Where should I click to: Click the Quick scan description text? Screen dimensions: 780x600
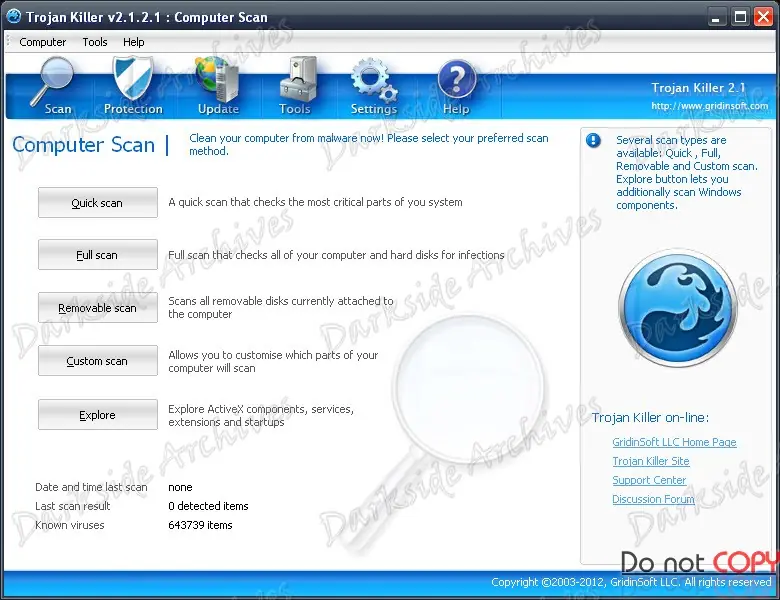(315, 202)
